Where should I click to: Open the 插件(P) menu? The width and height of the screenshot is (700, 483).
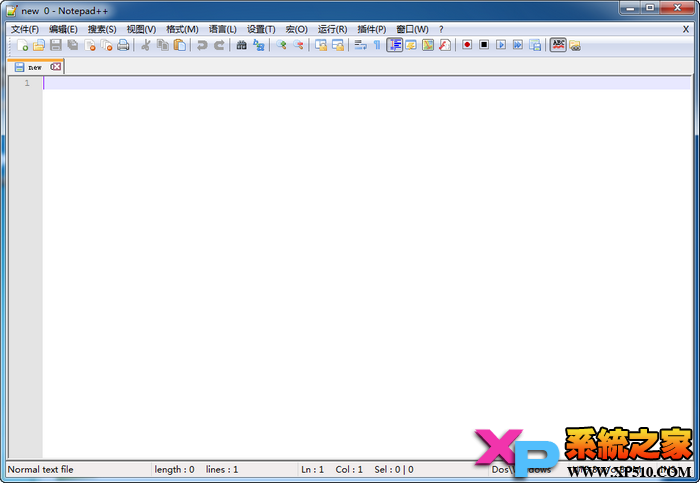click(372, 29)
